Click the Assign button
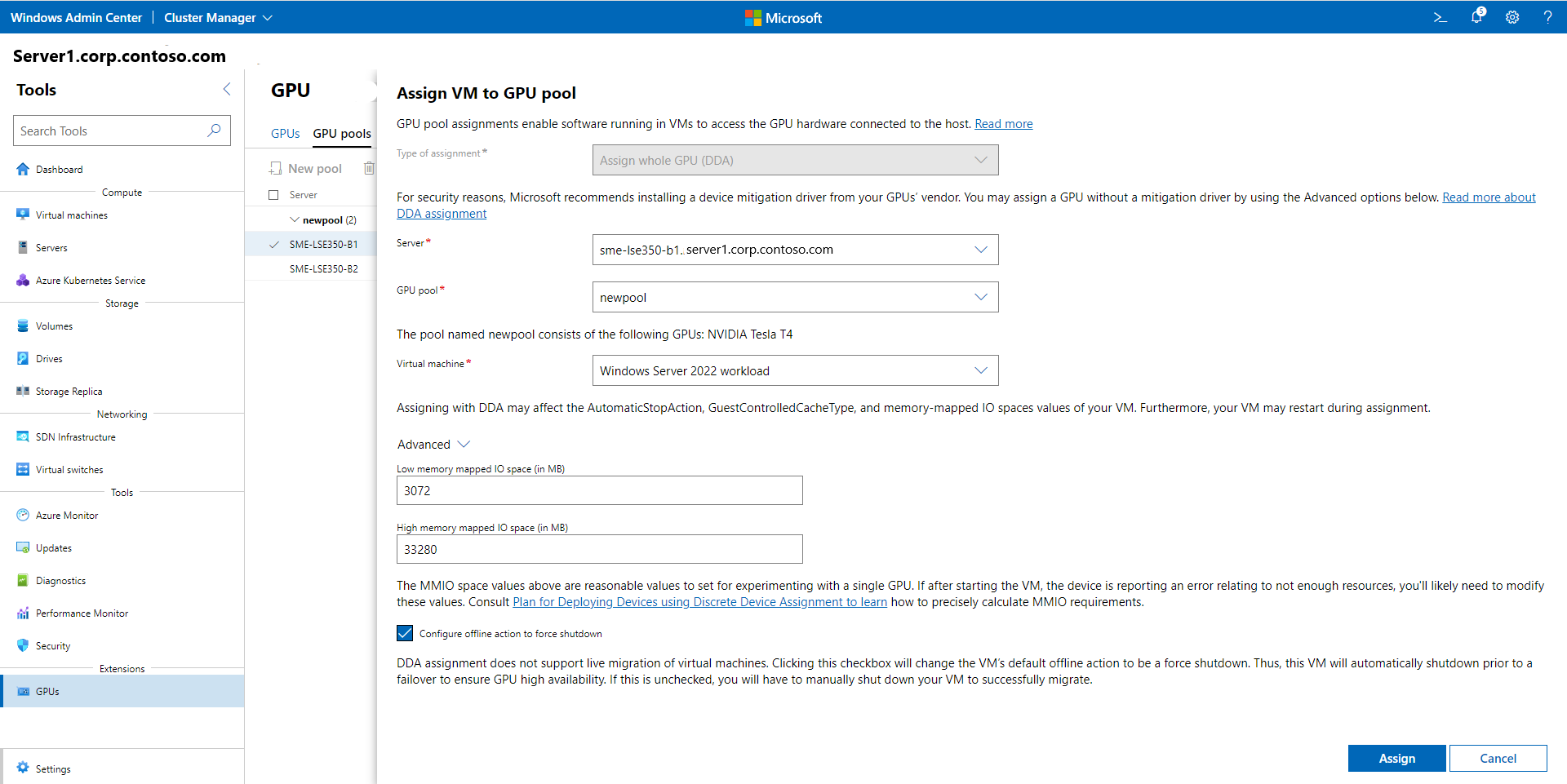Screen dimensions: 1567x784 (1396, 758)
